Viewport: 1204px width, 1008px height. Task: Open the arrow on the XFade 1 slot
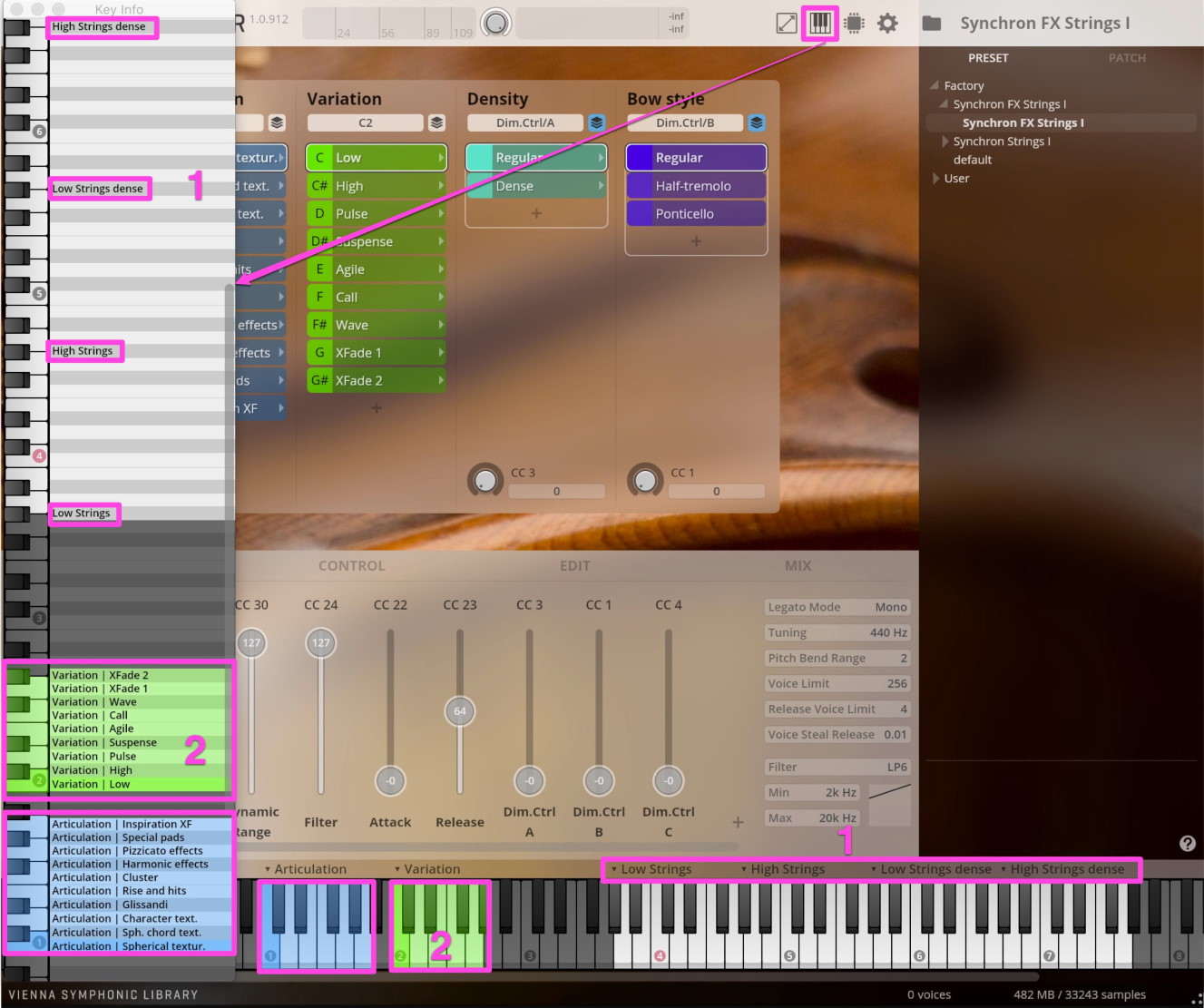441,353
